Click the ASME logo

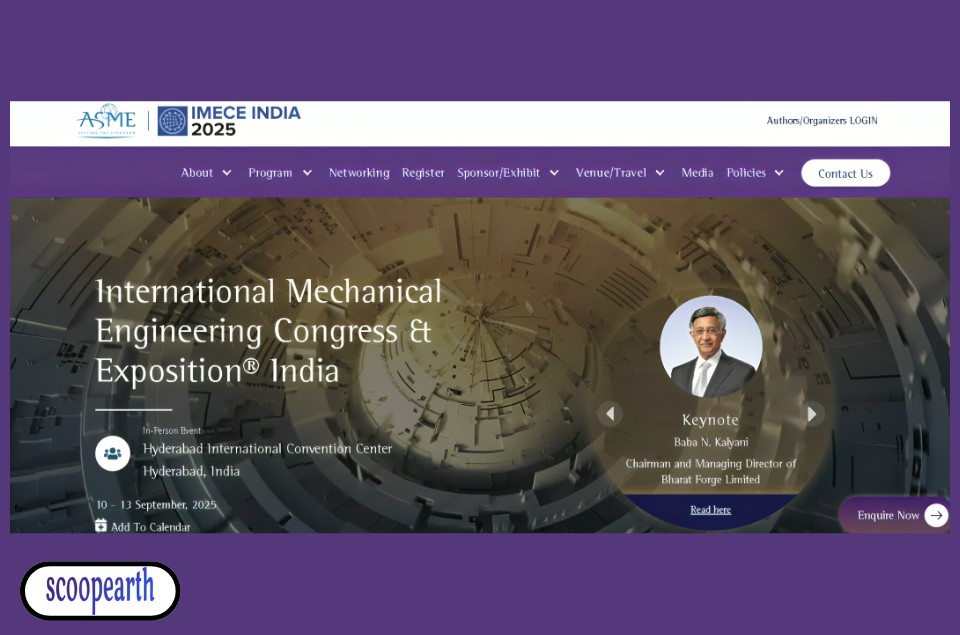(x=106, y=121)
